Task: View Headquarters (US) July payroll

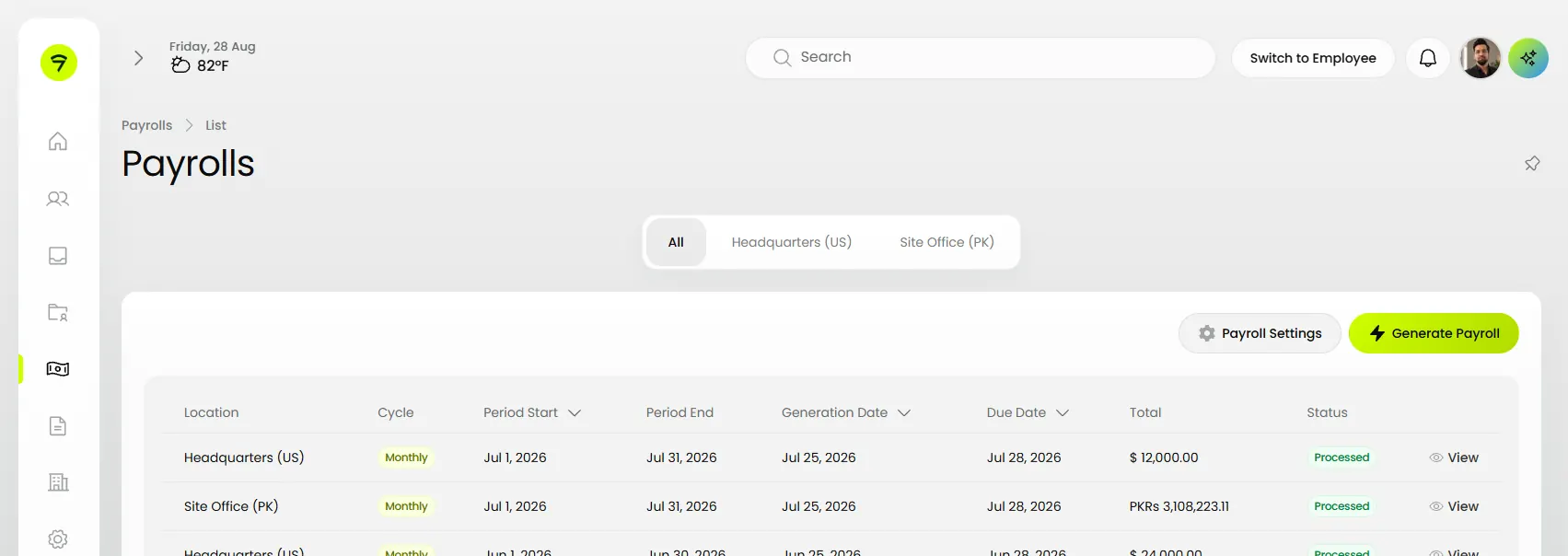Action: tap(1454, 458)
